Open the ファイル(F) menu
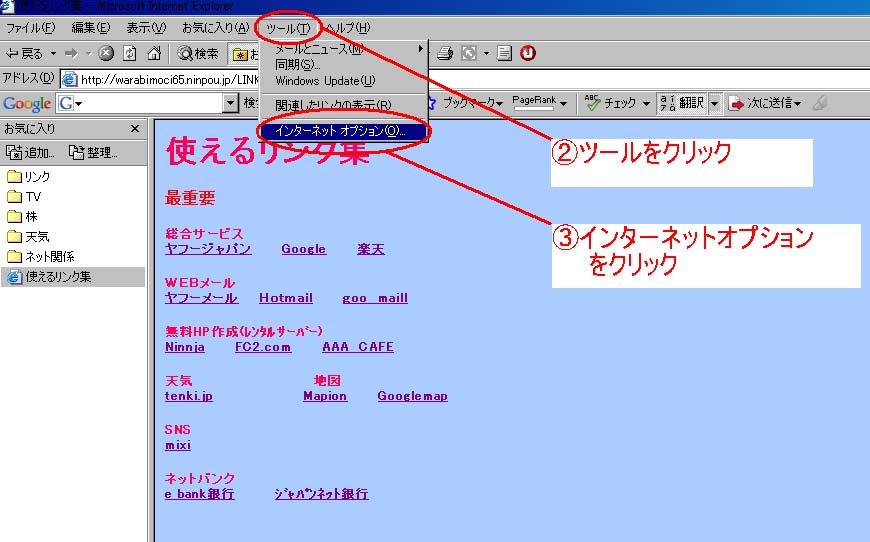870x542 pixels. click(x=31, y=28)
